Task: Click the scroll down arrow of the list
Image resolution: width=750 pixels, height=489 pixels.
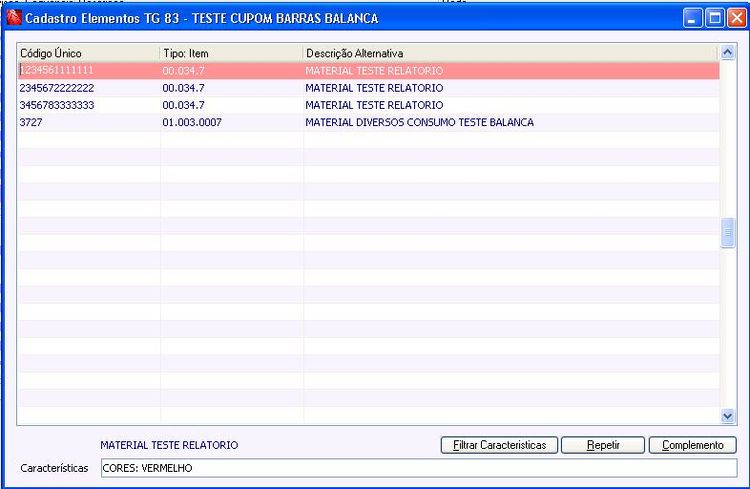Action: coord(728,416)
